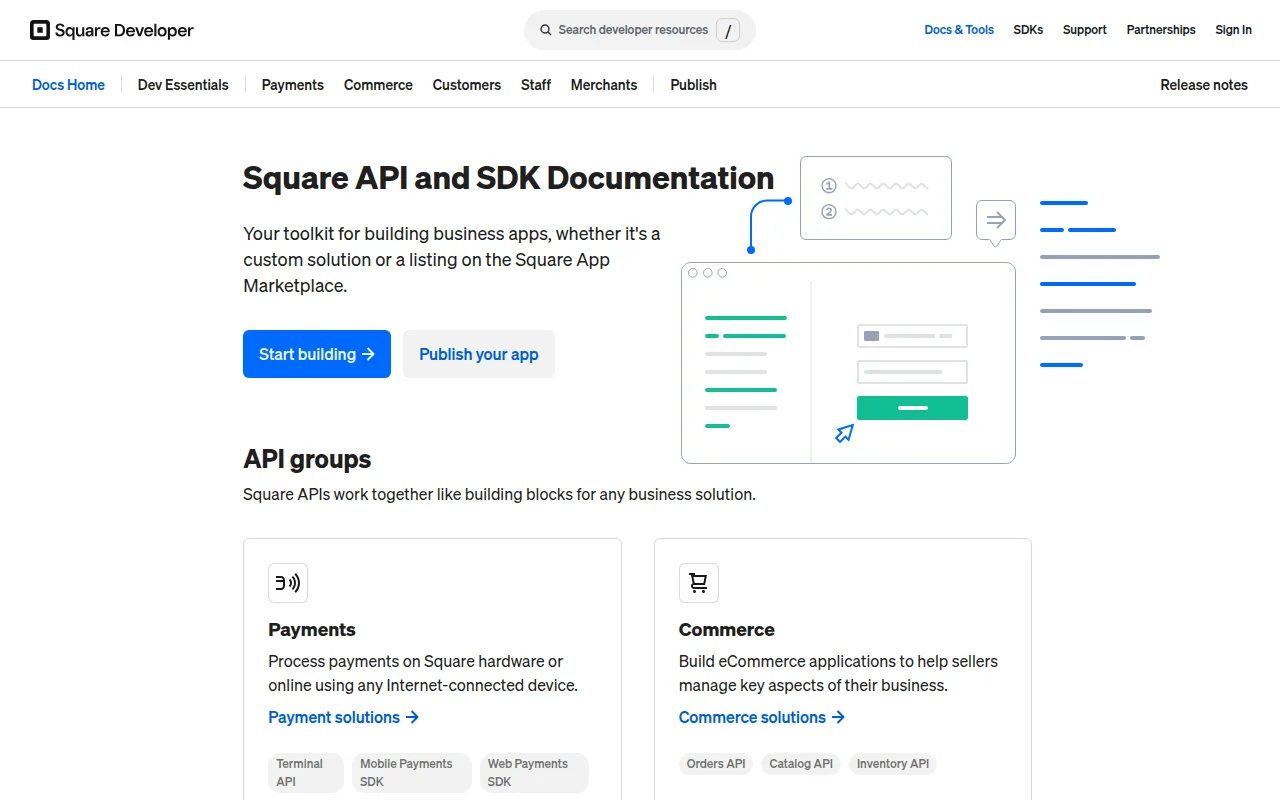Click the Square Developer logo
1280x800 pixels.
(110, 30)
